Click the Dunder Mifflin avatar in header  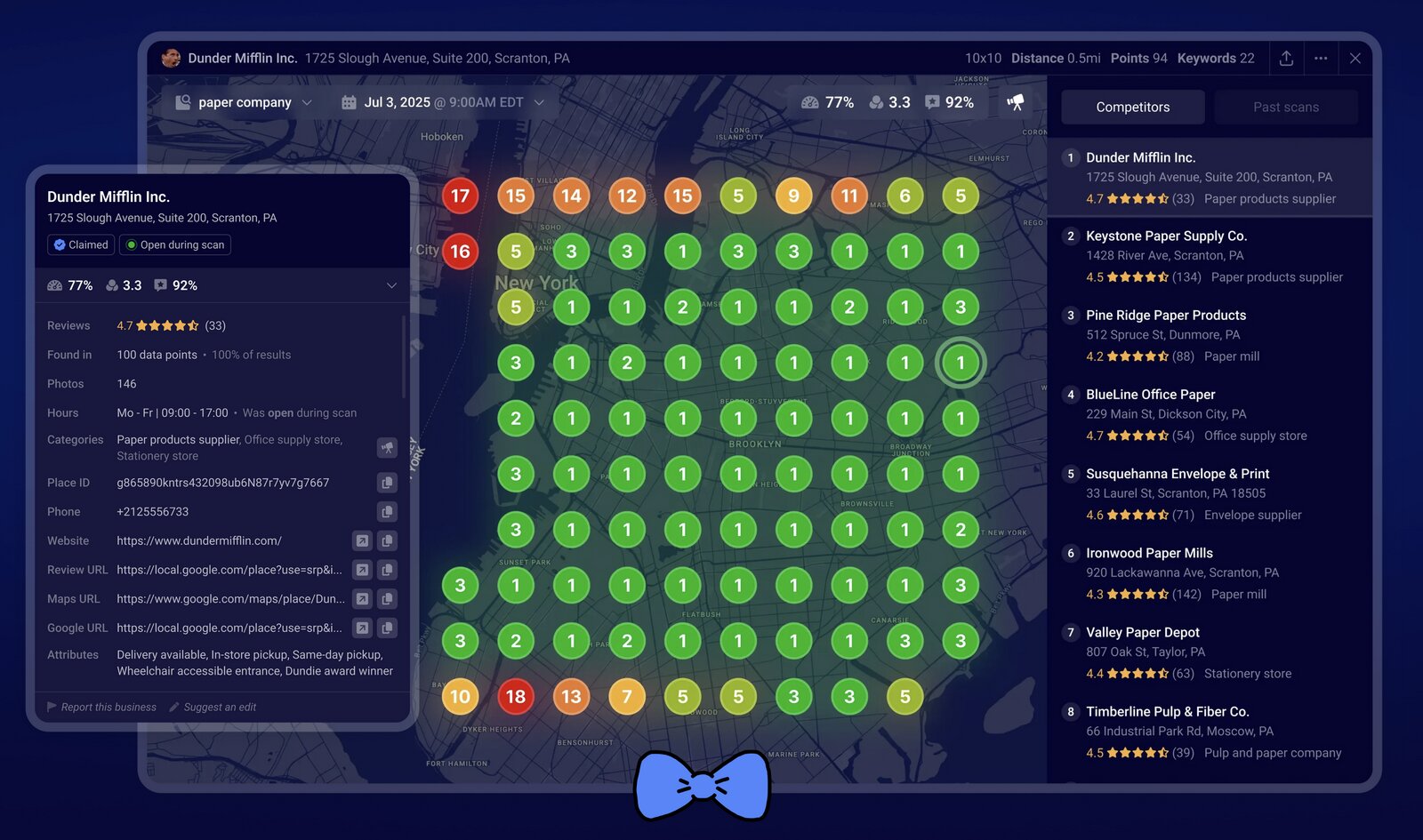point(171,58)
